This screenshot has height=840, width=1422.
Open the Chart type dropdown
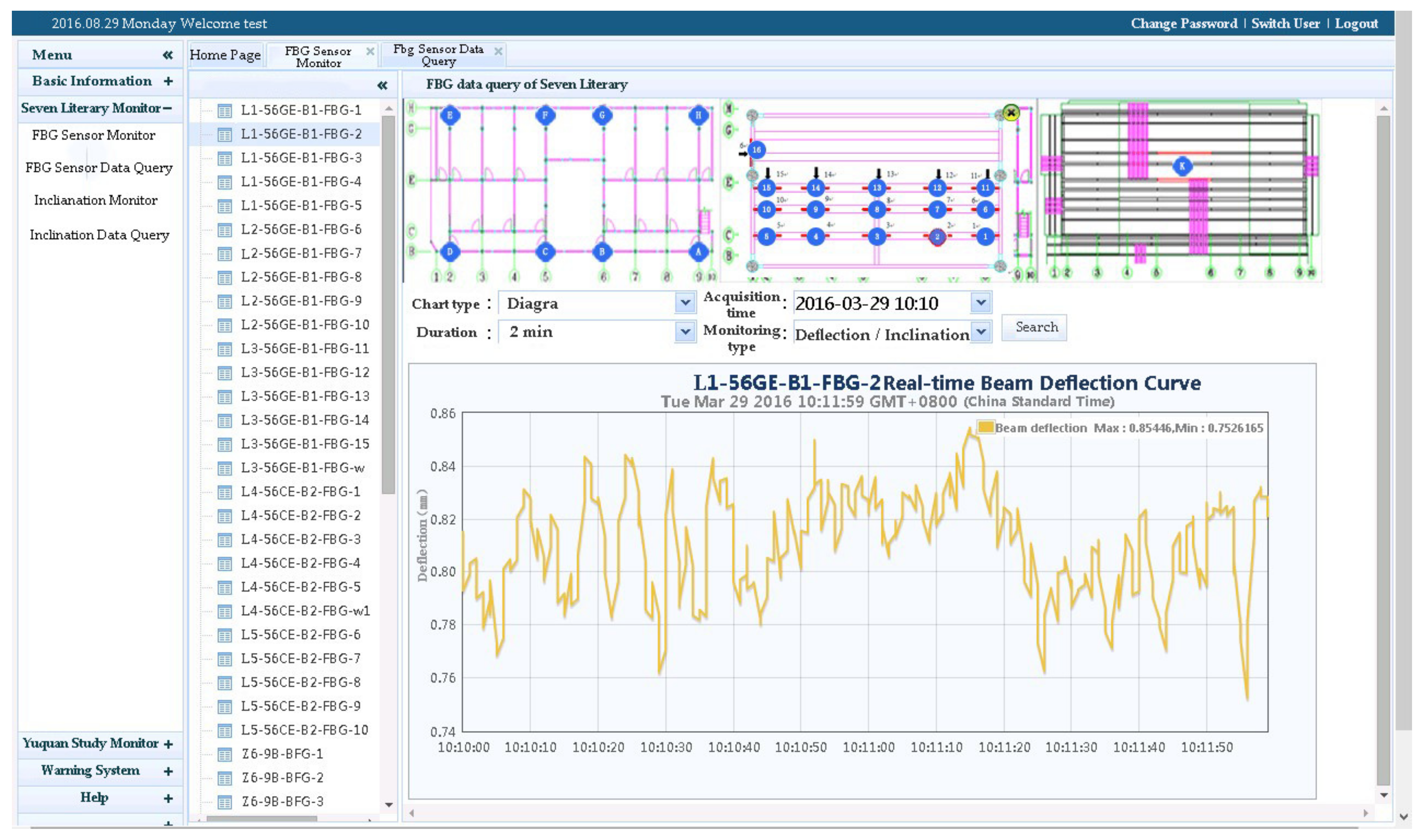click(685, 303)
